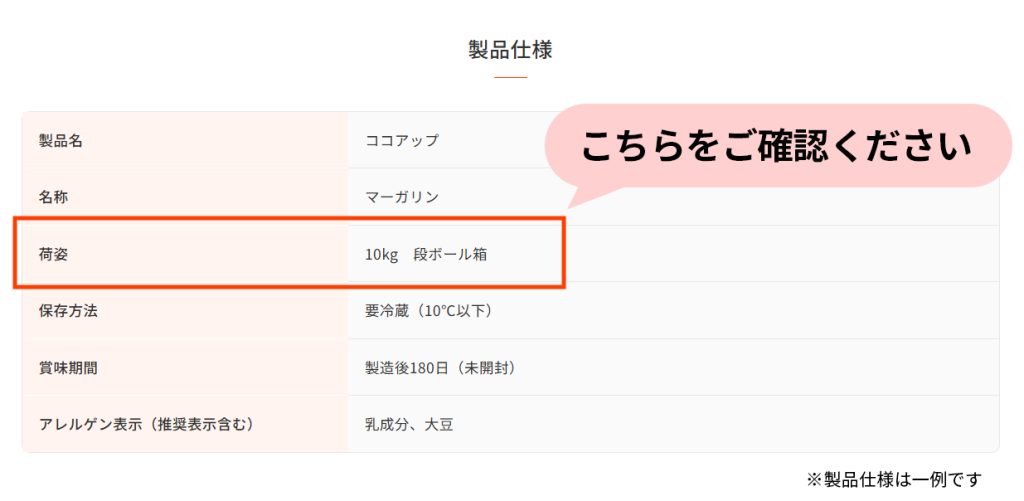Select the 保存方法 label cell
The height and width of the screenshot is (501, 1024).
pos(185,310)
